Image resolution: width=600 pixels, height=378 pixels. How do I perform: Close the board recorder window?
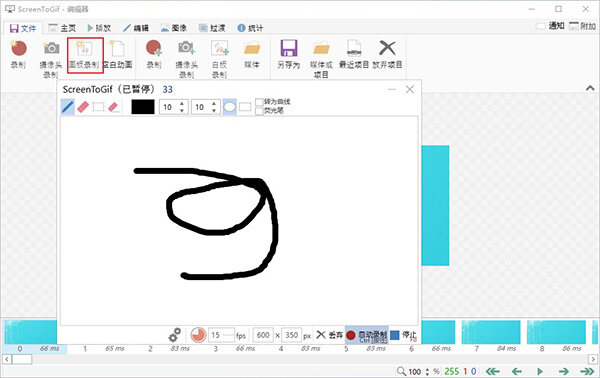[x=409, y=89]
